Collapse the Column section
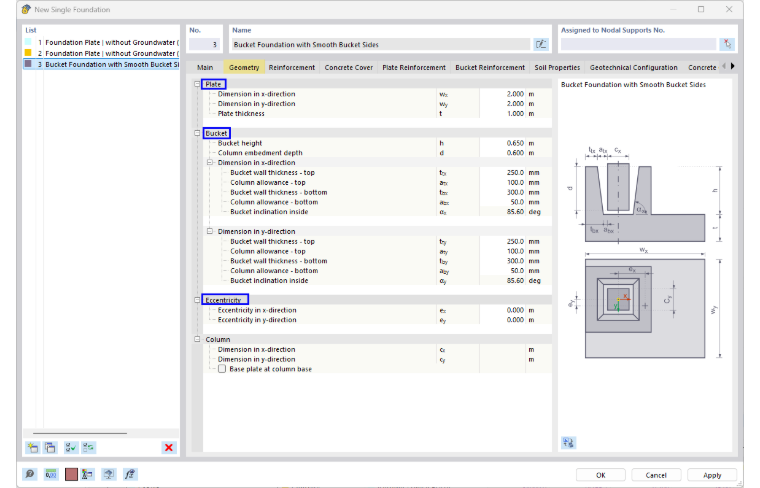 coord(197,339)
